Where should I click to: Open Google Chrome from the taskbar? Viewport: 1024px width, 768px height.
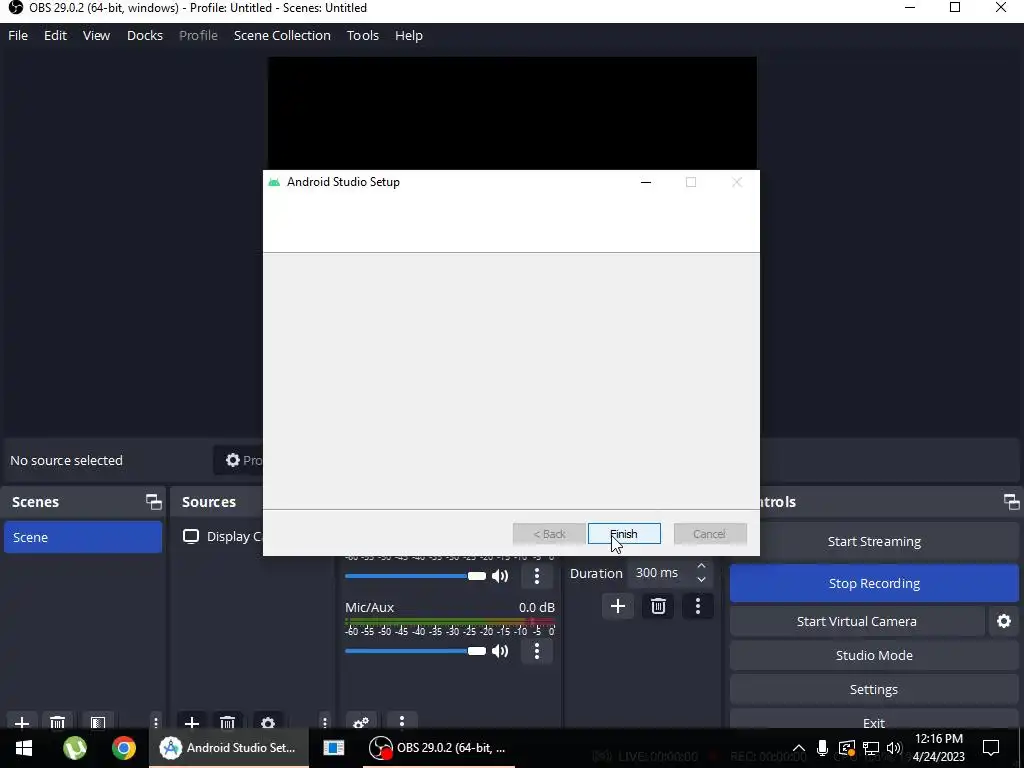(123, 748)
